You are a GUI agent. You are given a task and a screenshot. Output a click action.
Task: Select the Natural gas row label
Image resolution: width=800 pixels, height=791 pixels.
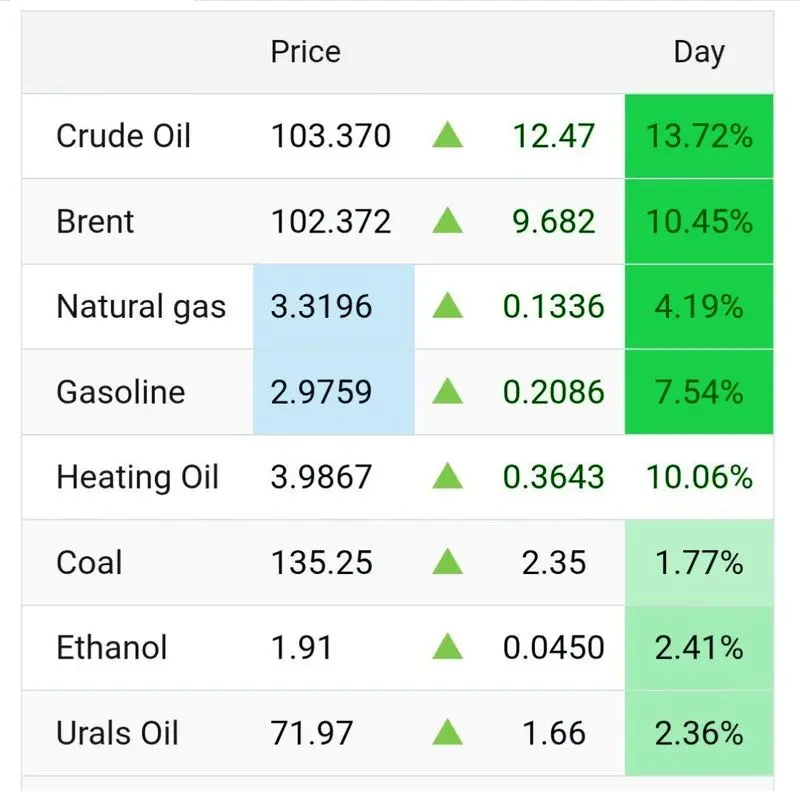[x=141, y=307]
